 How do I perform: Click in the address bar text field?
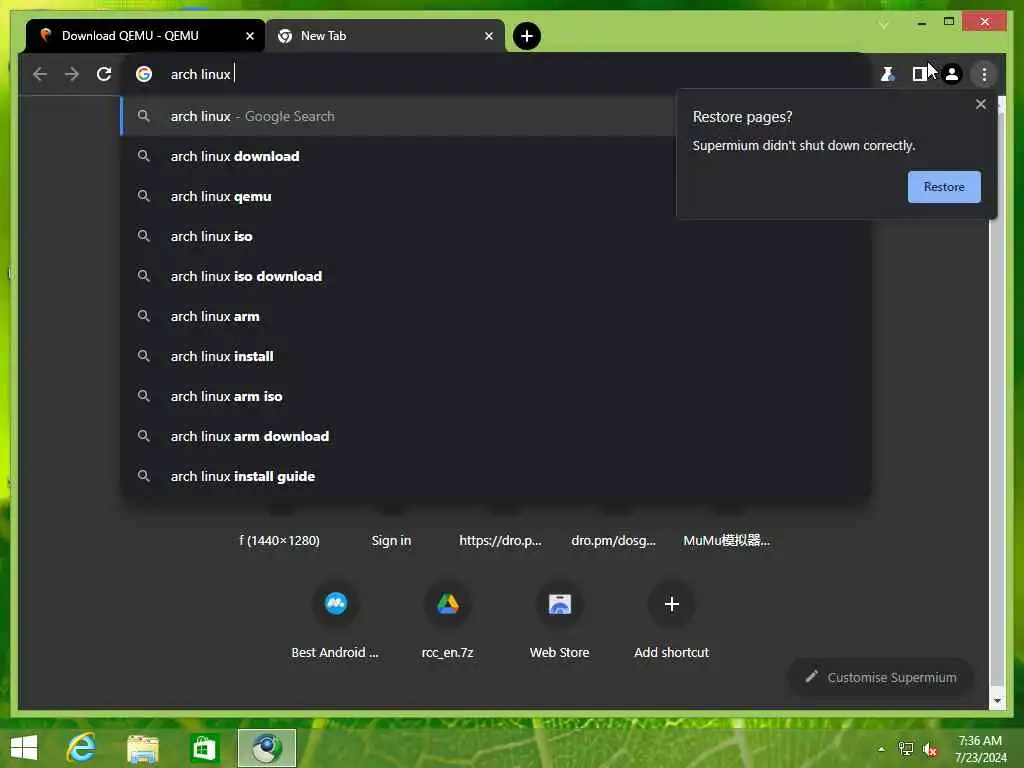pos(496,74)
